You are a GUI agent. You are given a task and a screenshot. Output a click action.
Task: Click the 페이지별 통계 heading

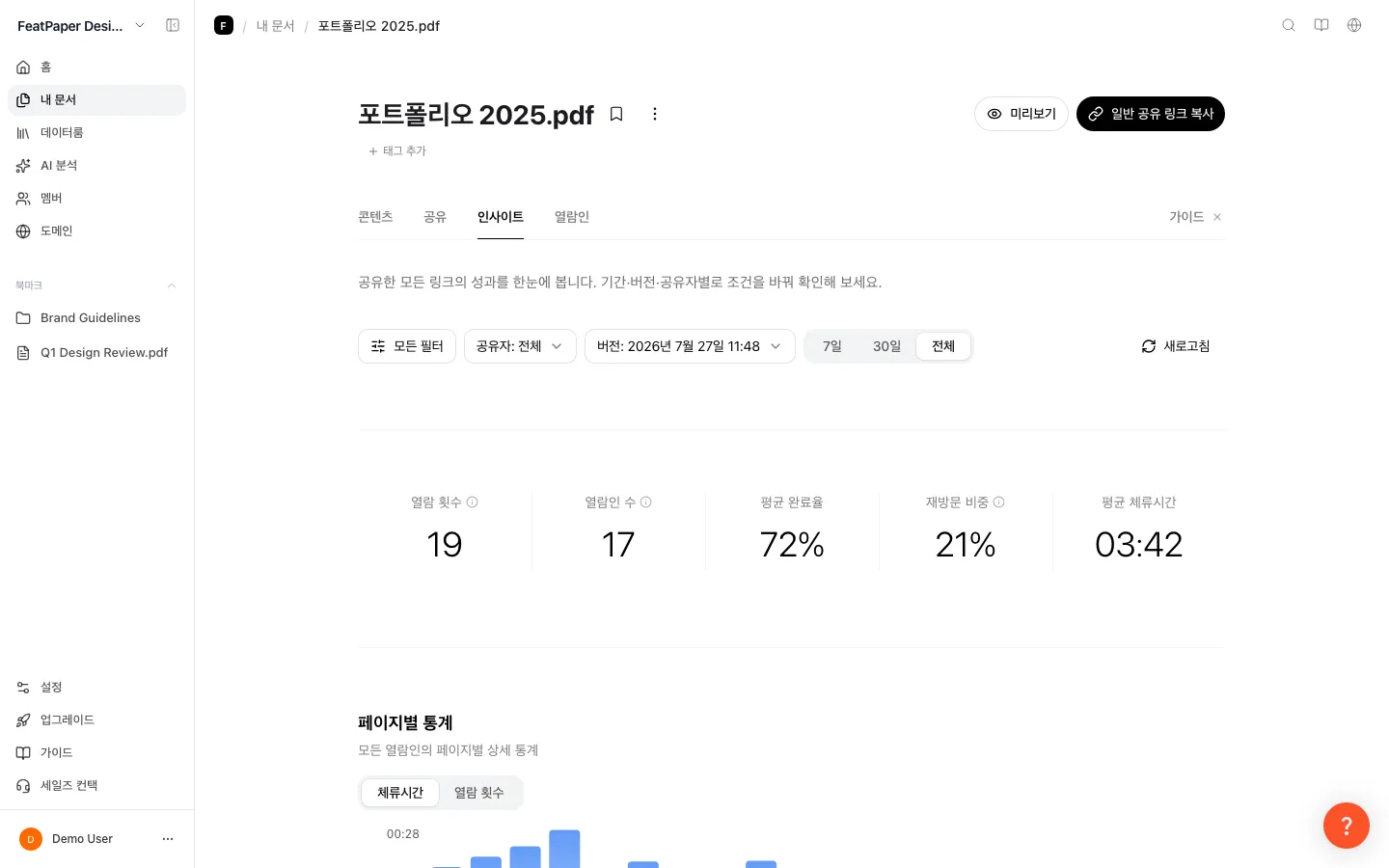pos(405,722)
